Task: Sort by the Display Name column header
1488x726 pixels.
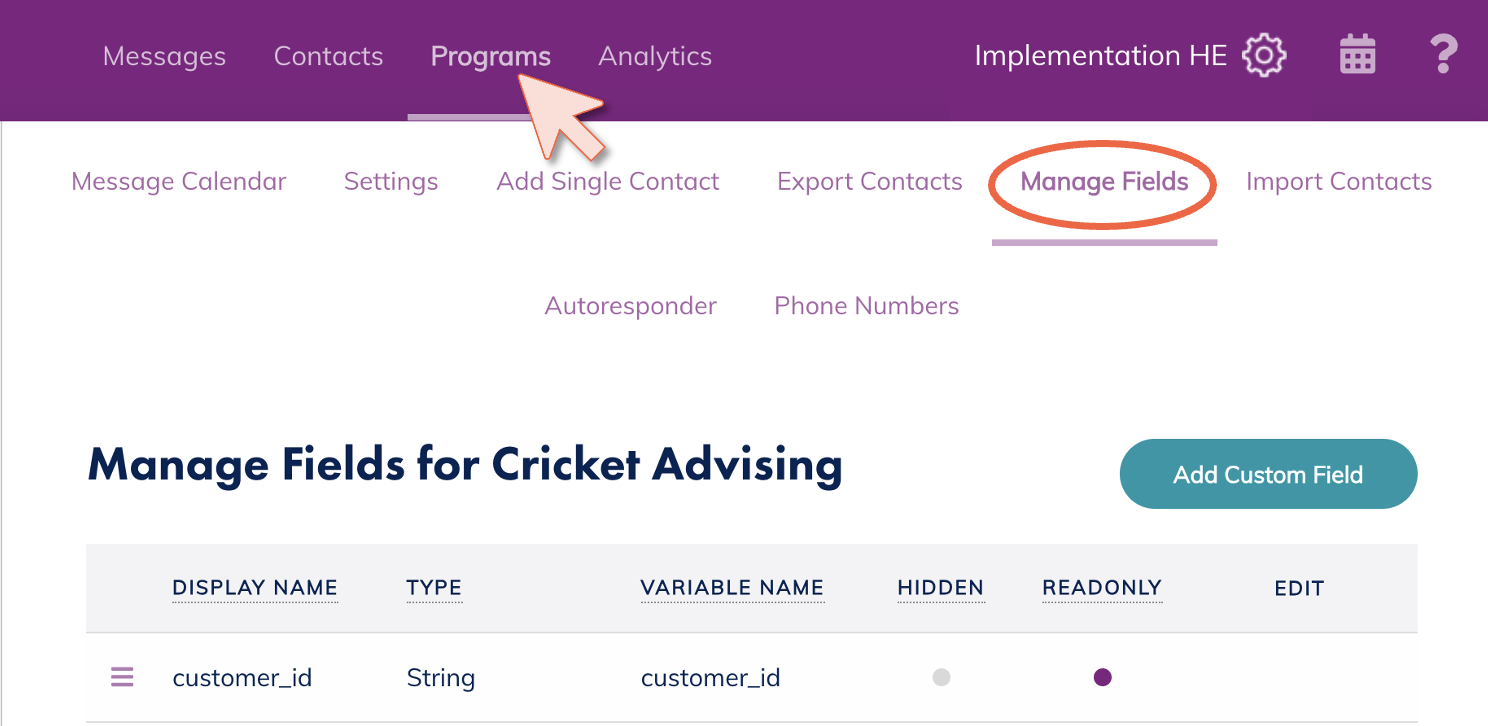Action: coord(255,588)
